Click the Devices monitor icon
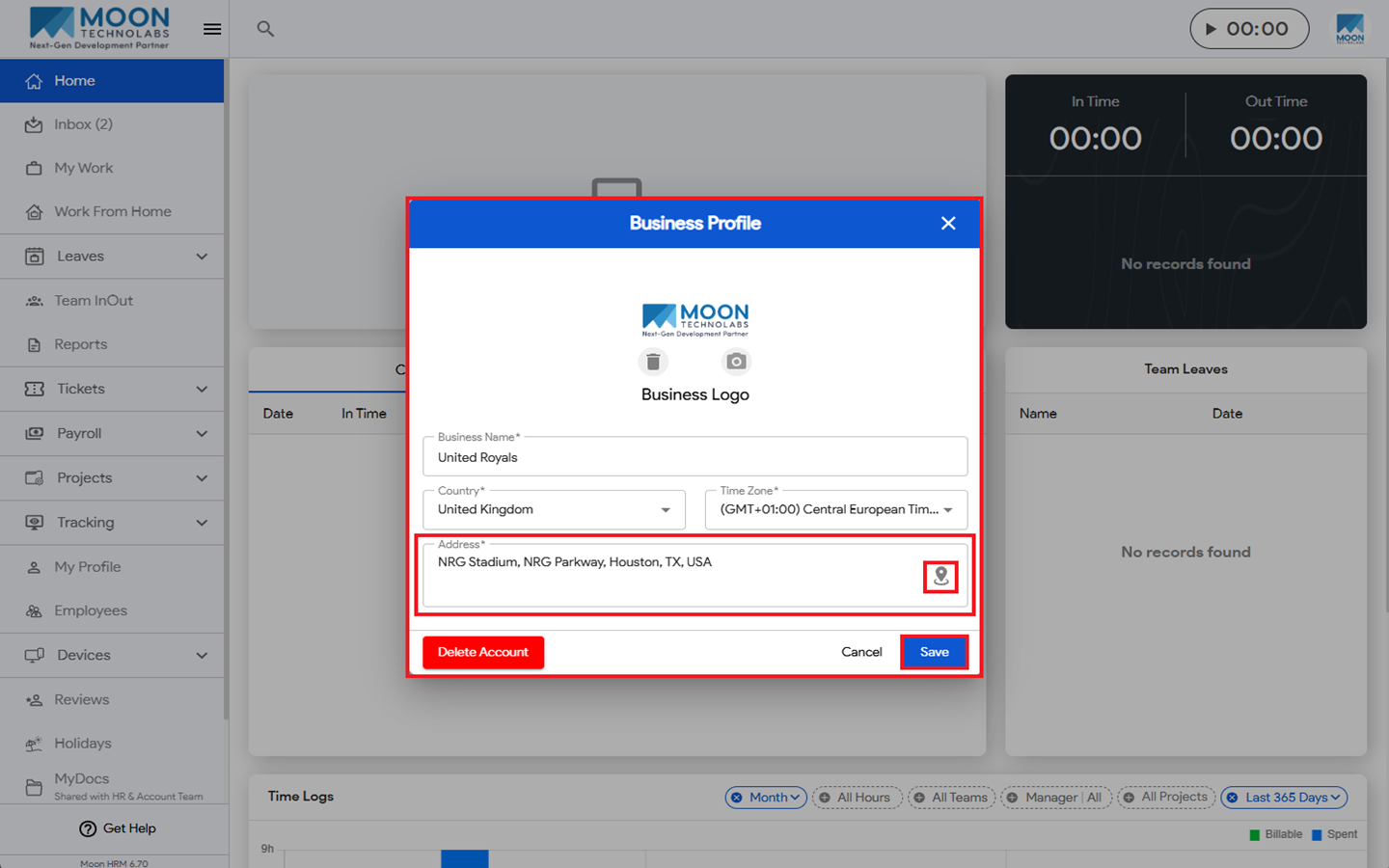 tap(34, 655)
